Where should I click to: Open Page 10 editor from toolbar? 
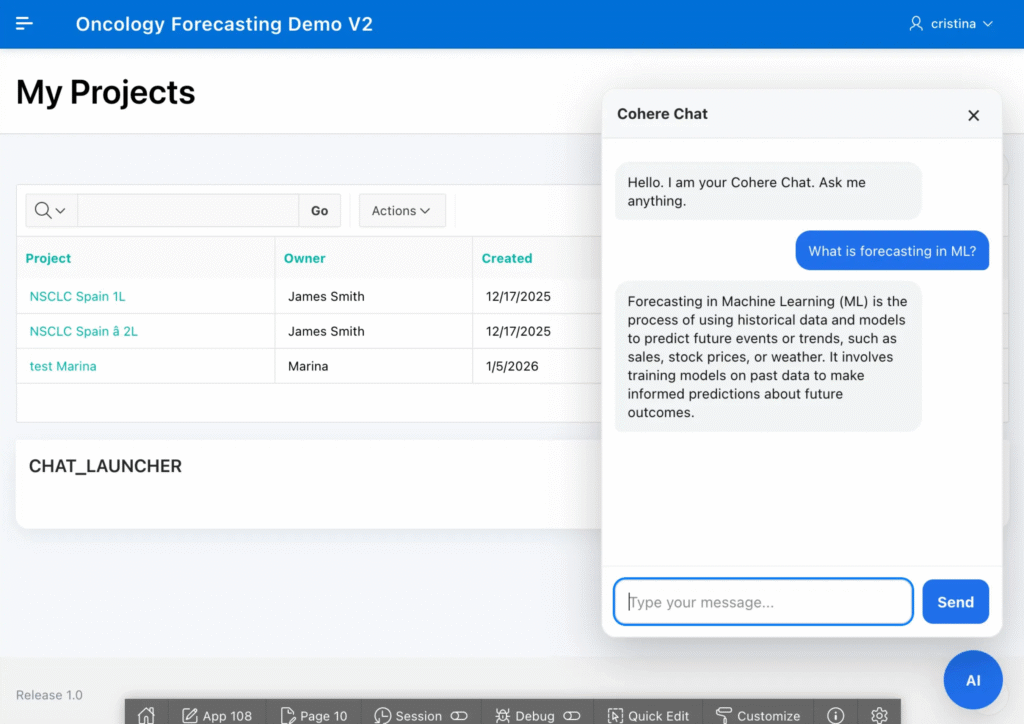pos(314,715)
